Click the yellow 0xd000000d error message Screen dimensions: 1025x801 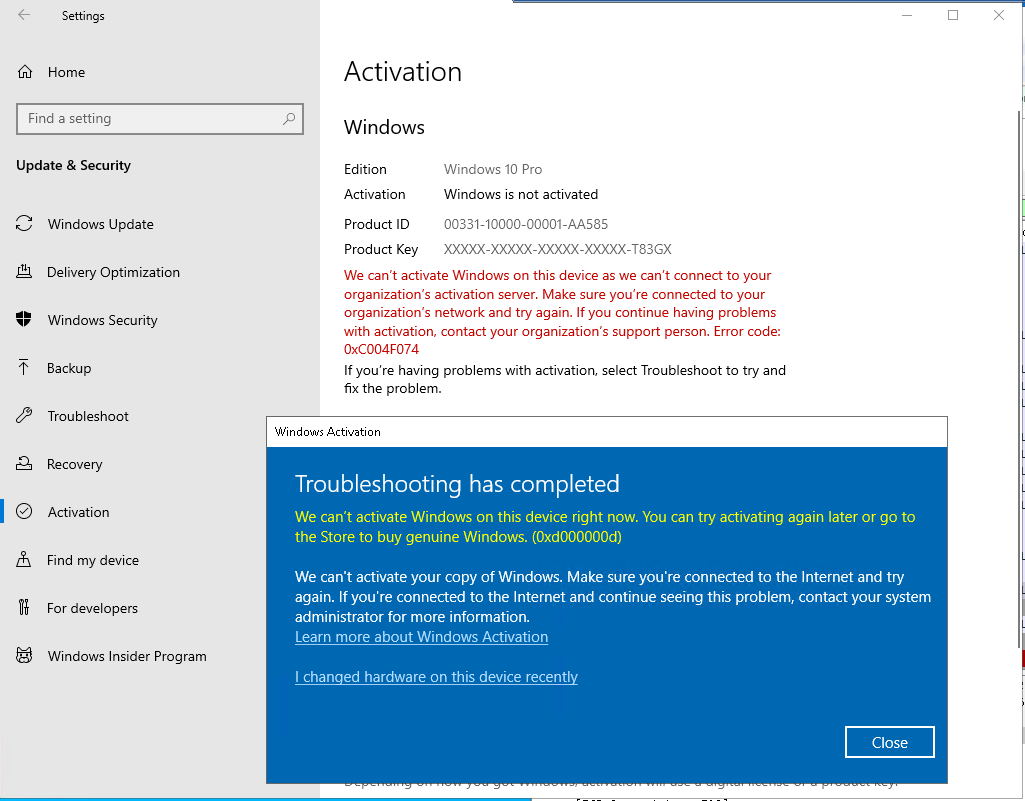click(605, 527)
